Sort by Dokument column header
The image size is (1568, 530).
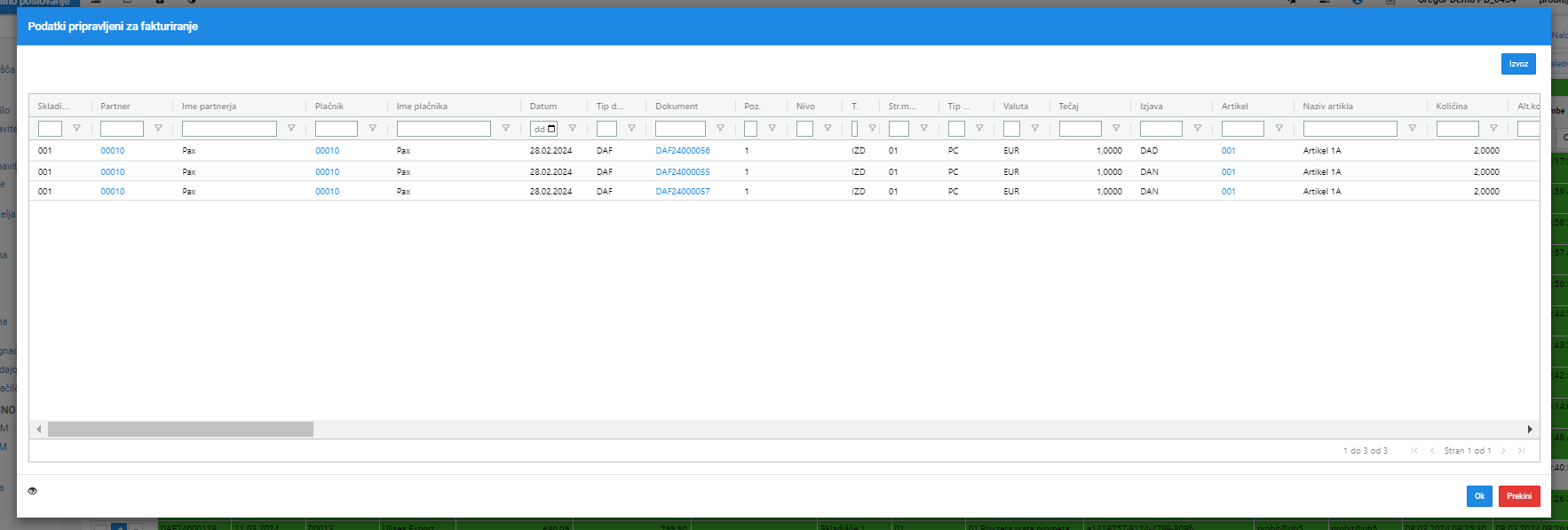677,107
